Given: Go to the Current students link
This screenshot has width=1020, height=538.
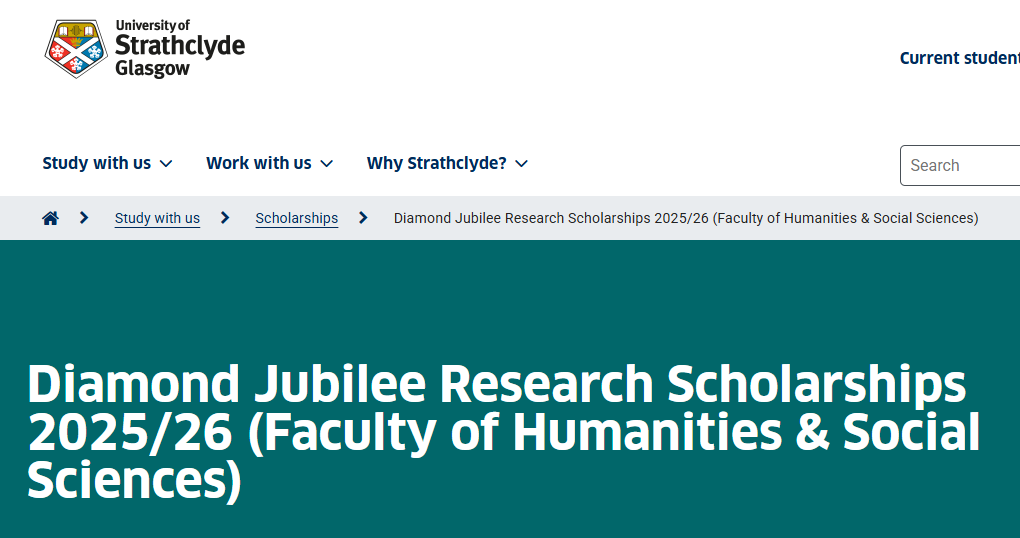Looking at the screenshot, I should tap(958, 58).
